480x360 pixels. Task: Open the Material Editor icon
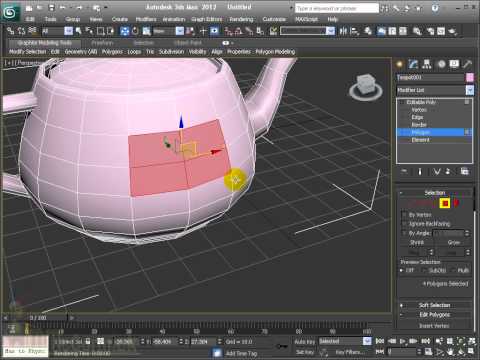pos(417,31)
